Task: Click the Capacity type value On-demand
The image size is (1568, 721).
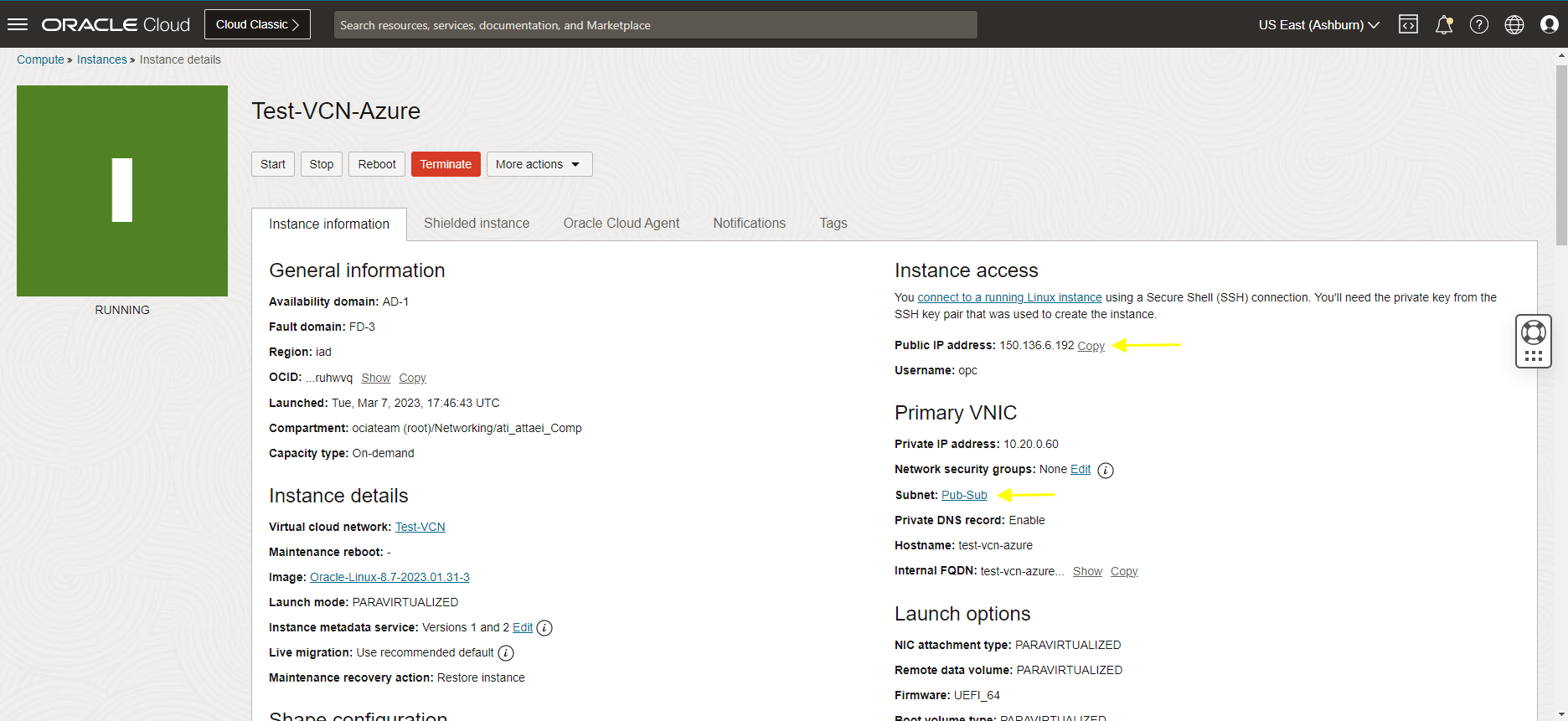Action: [383, 454]
